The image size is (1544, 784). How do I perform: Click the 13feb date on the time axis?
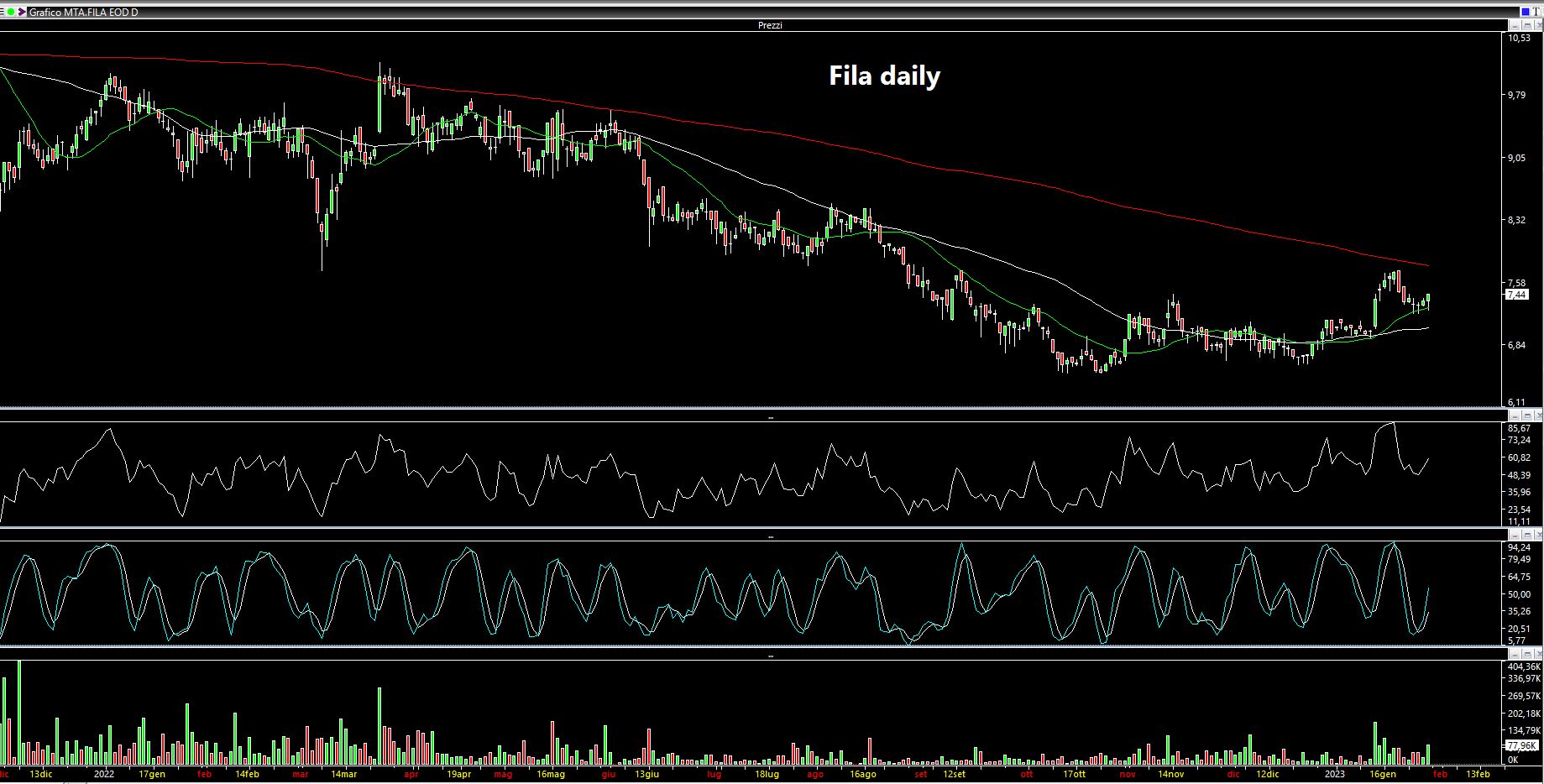click(1478, 774)
